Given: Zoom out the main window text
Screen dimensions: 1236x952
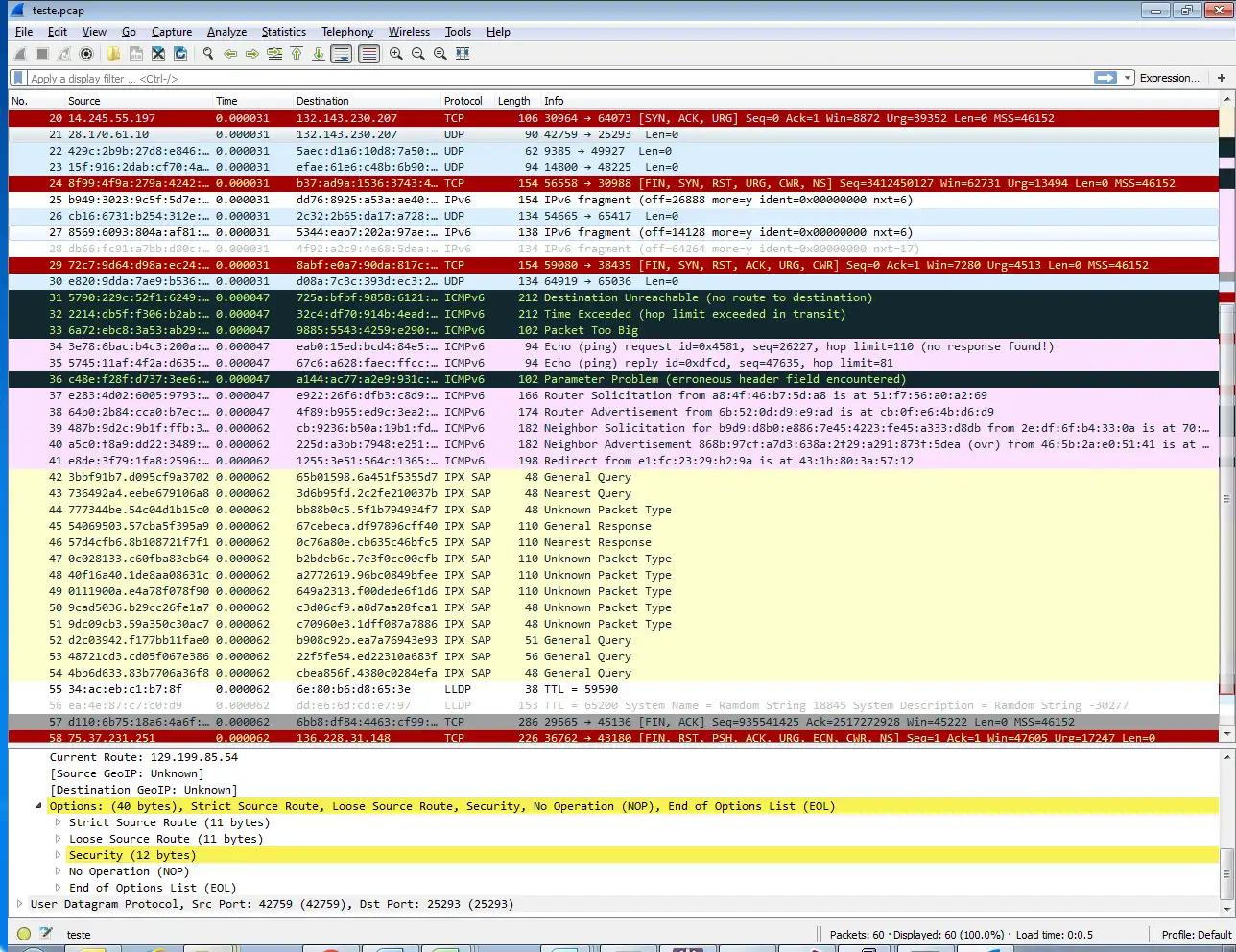Looking at the screenshot, I should (418, 54).
